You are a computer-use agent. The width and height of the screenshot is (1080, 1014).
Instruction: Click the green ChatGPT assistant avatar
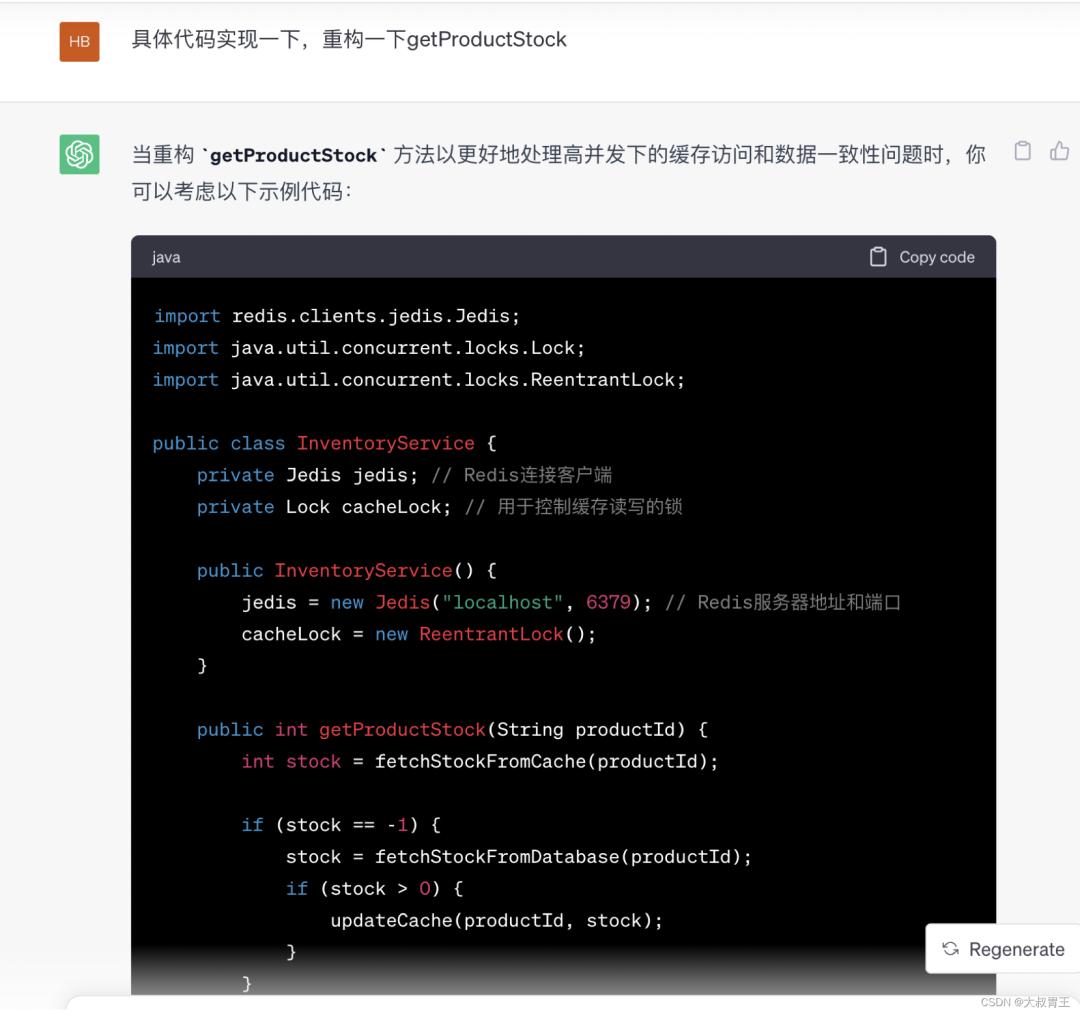point(78,154)
